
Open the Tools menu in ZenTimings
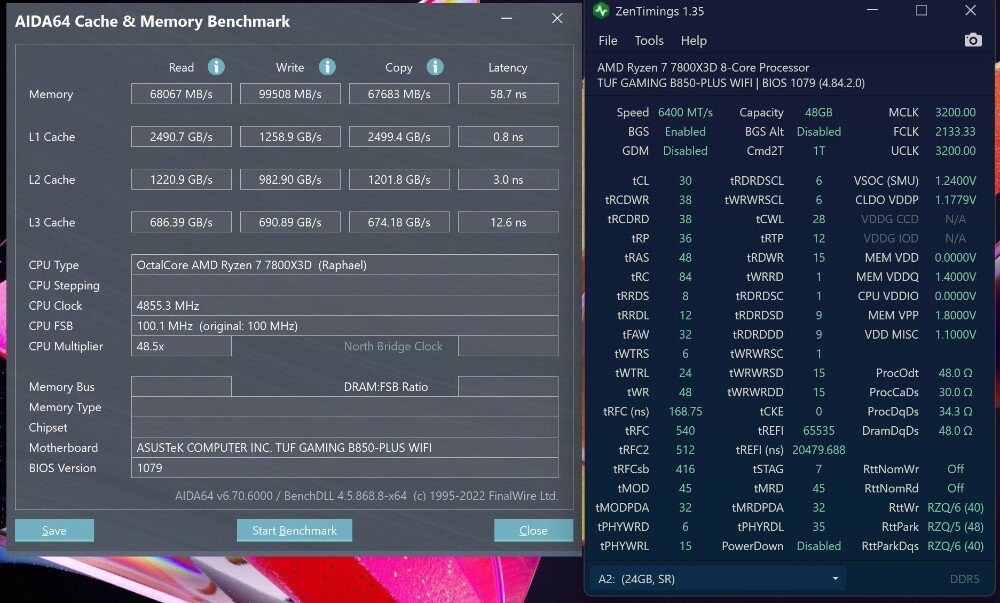click(x=649, y=40)
